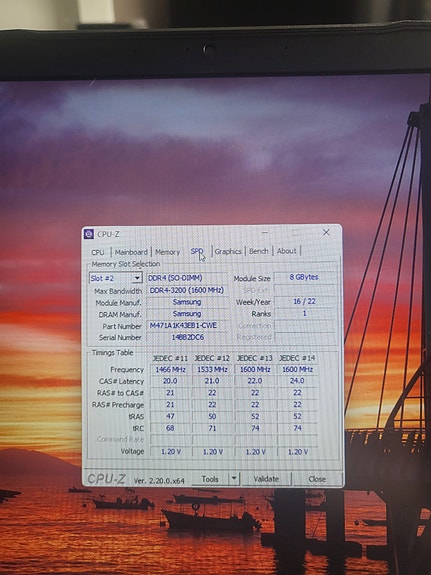Click the Module Size 8 GBytes field
Screen dimensions: 431x575
[304, 277]
